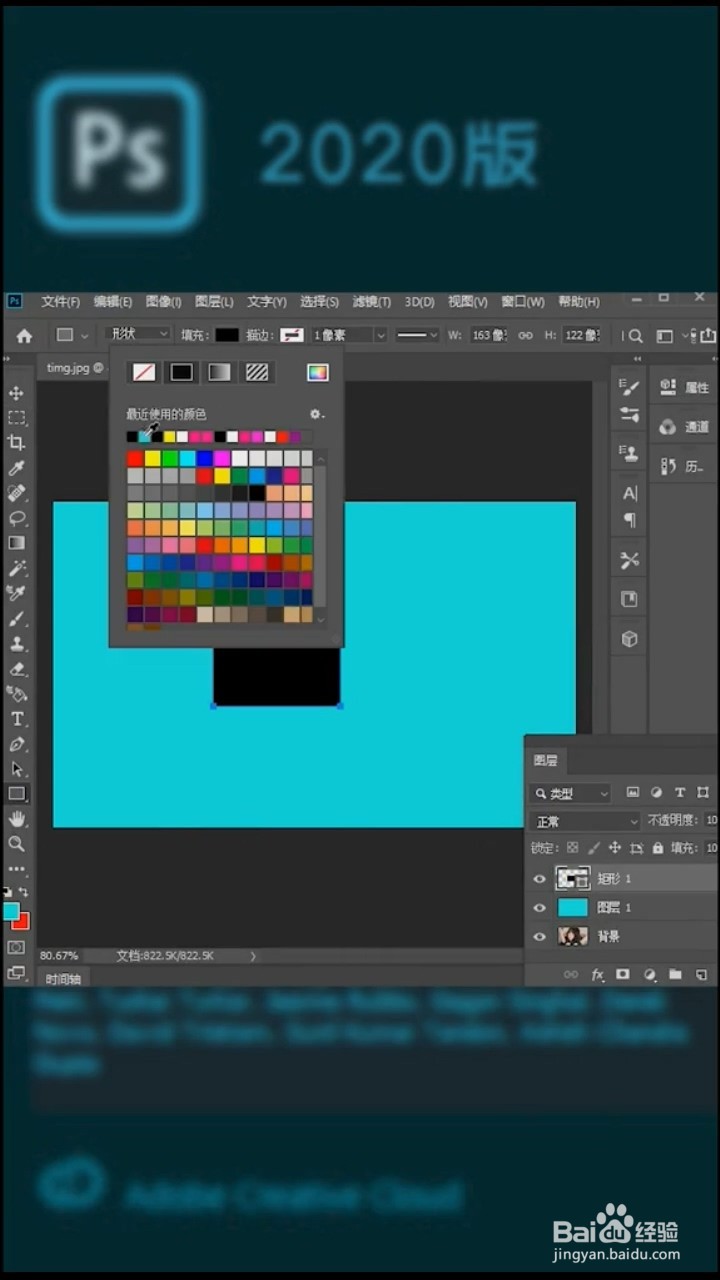This screenshot has width=720, height=1280.
Task: Select the Horizontal Type tool
Action: pyautogui.click(x=16, y=719)
